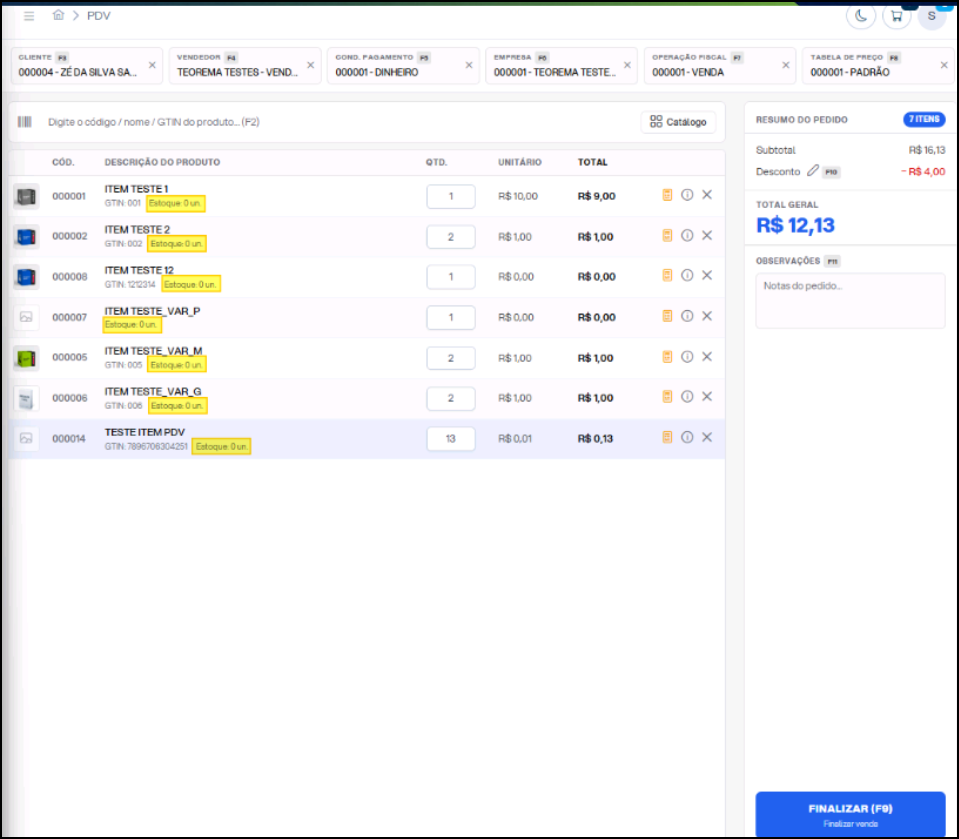The height and width of the screenshot is (839, 959).
Task: Show info for TESTE ITEM PDV
Action: [x=687, y=437]
